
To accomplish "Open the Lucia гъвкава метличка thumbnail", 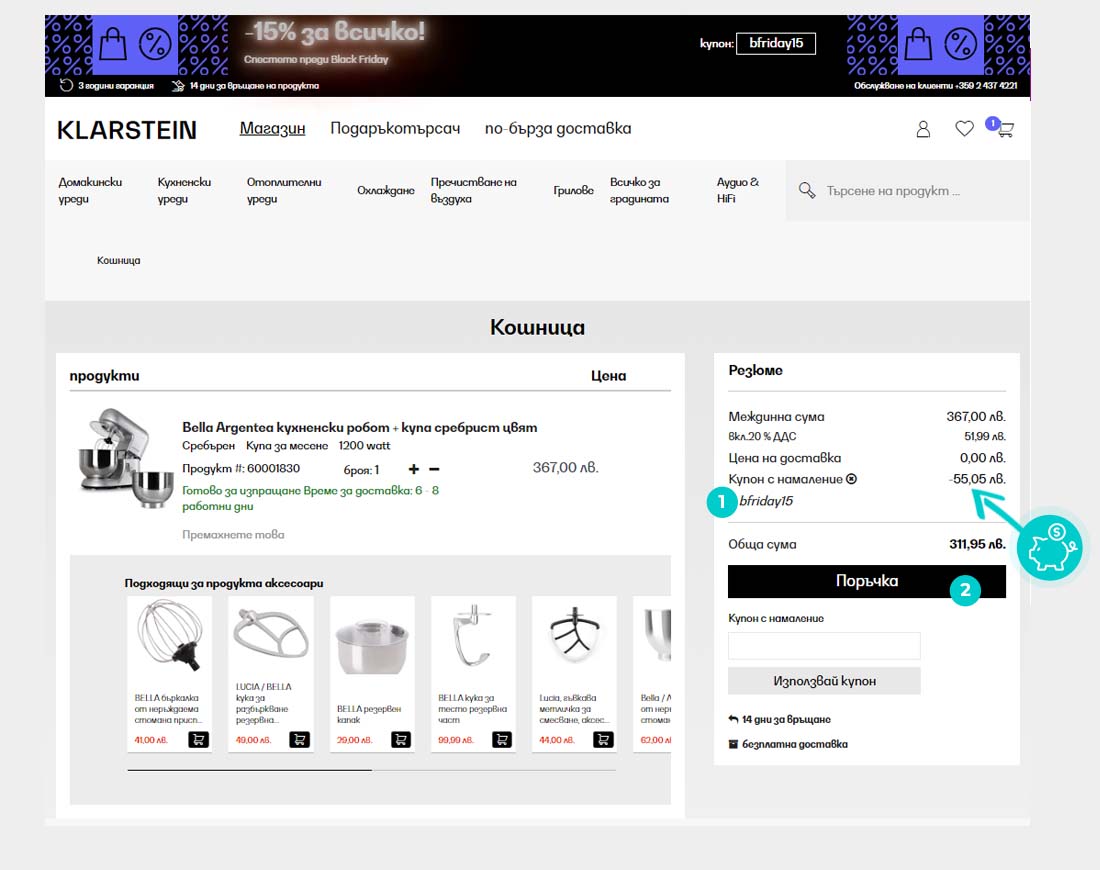I will tap(575, 634).
